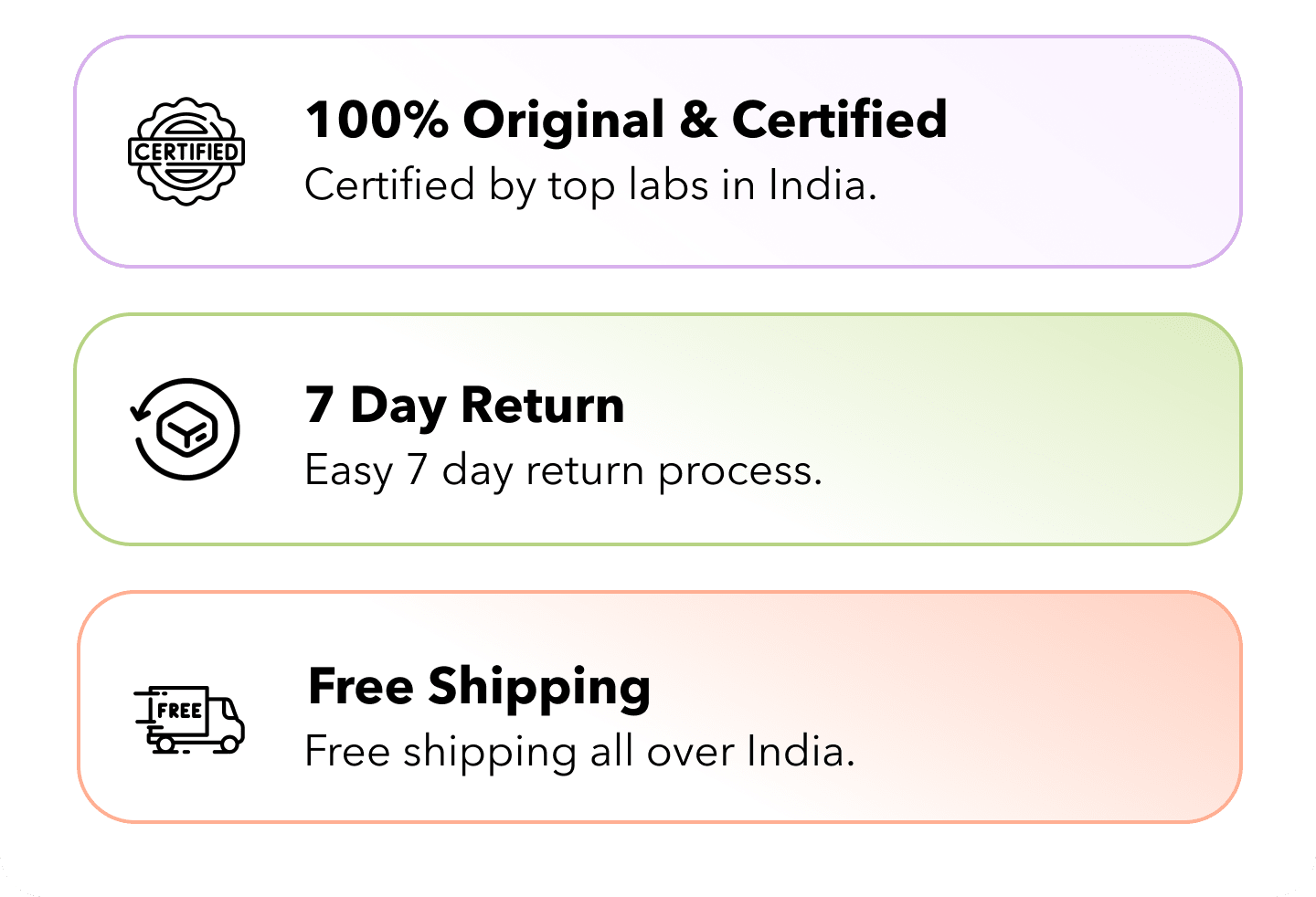Select the Free Shipping heading

point(480,687)
